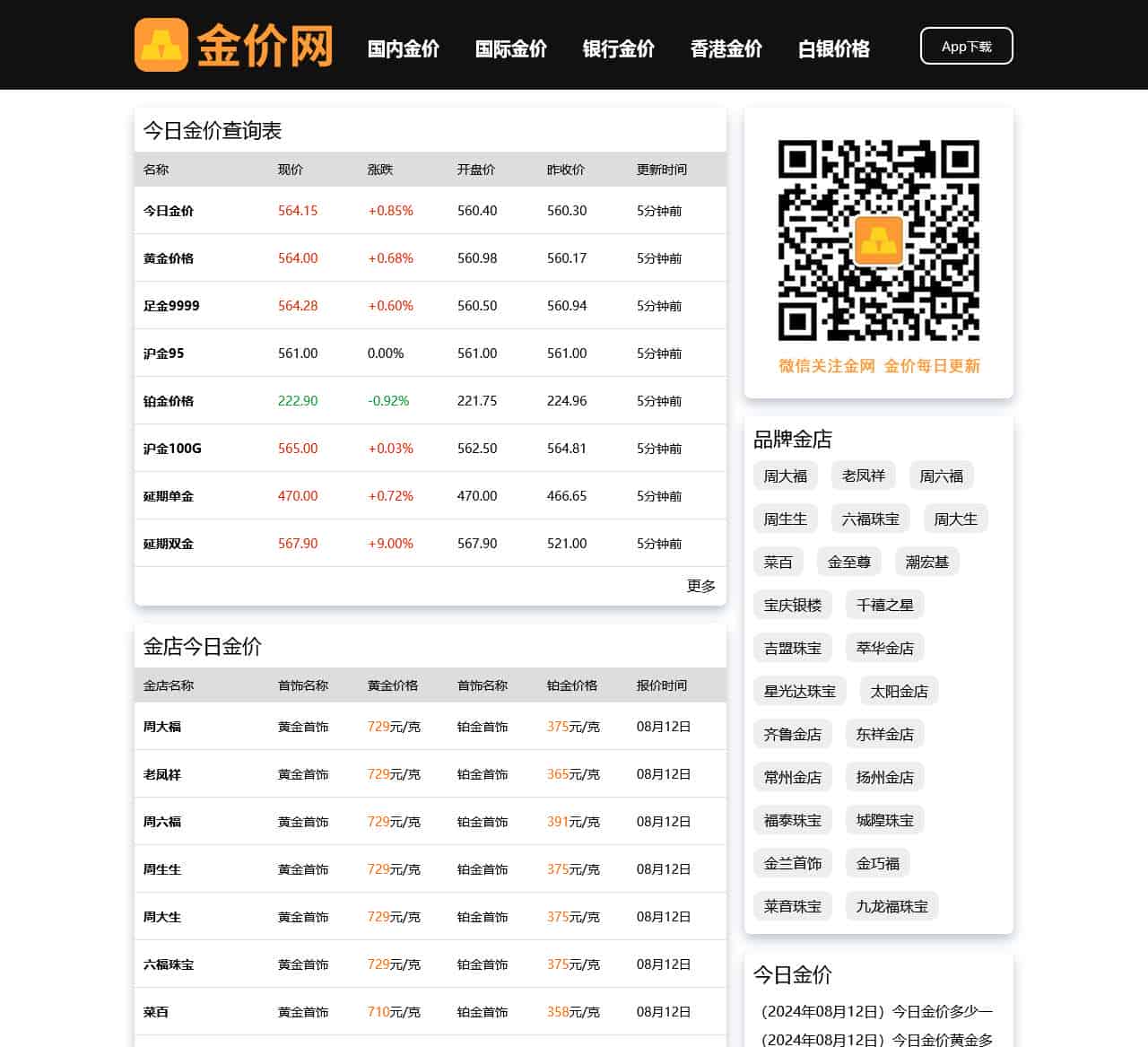
Task: Select the 扬州金店 brand tag
Action: pos(885,777)
